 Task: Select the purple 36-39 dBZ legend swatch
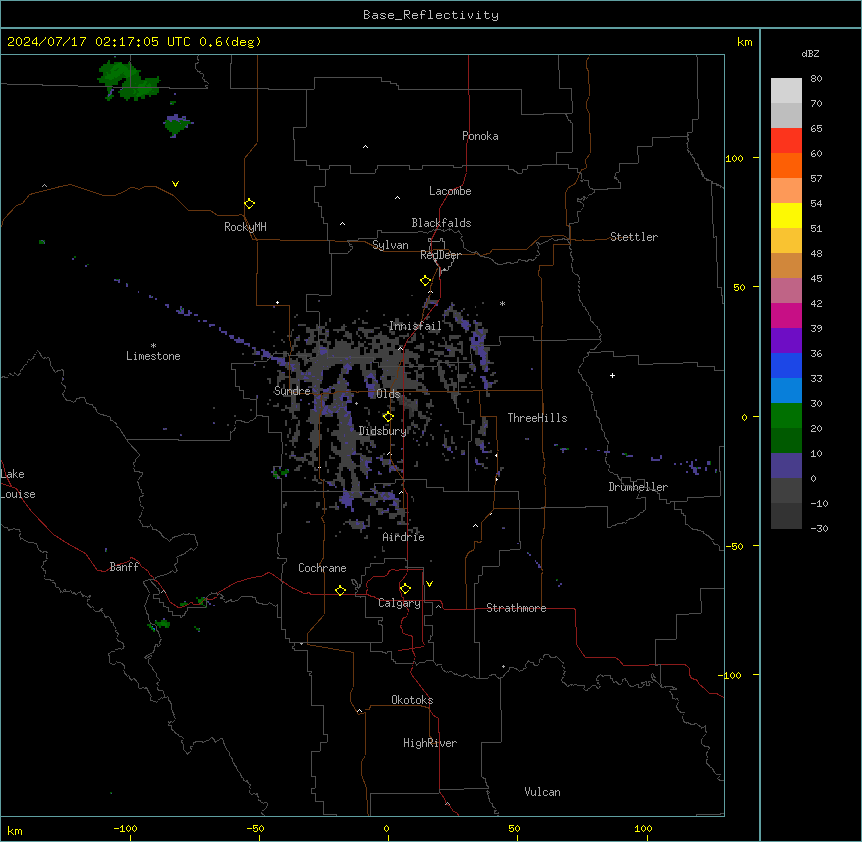pos(786,341)
